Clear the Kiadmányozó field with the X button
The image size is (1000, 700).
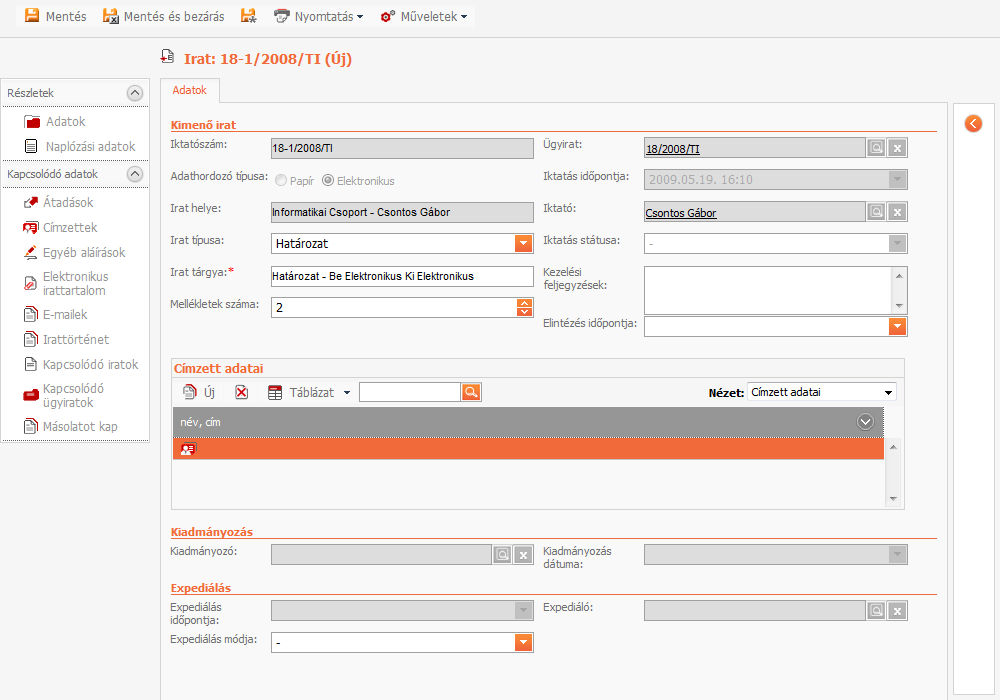[524, 555]
